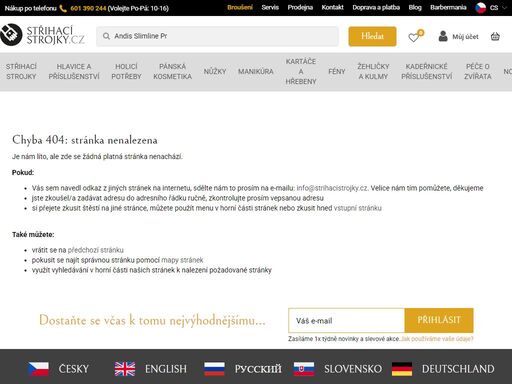Choose the Russian flag for Русский
The image size is (512, 384).
(x=214, y=369)
